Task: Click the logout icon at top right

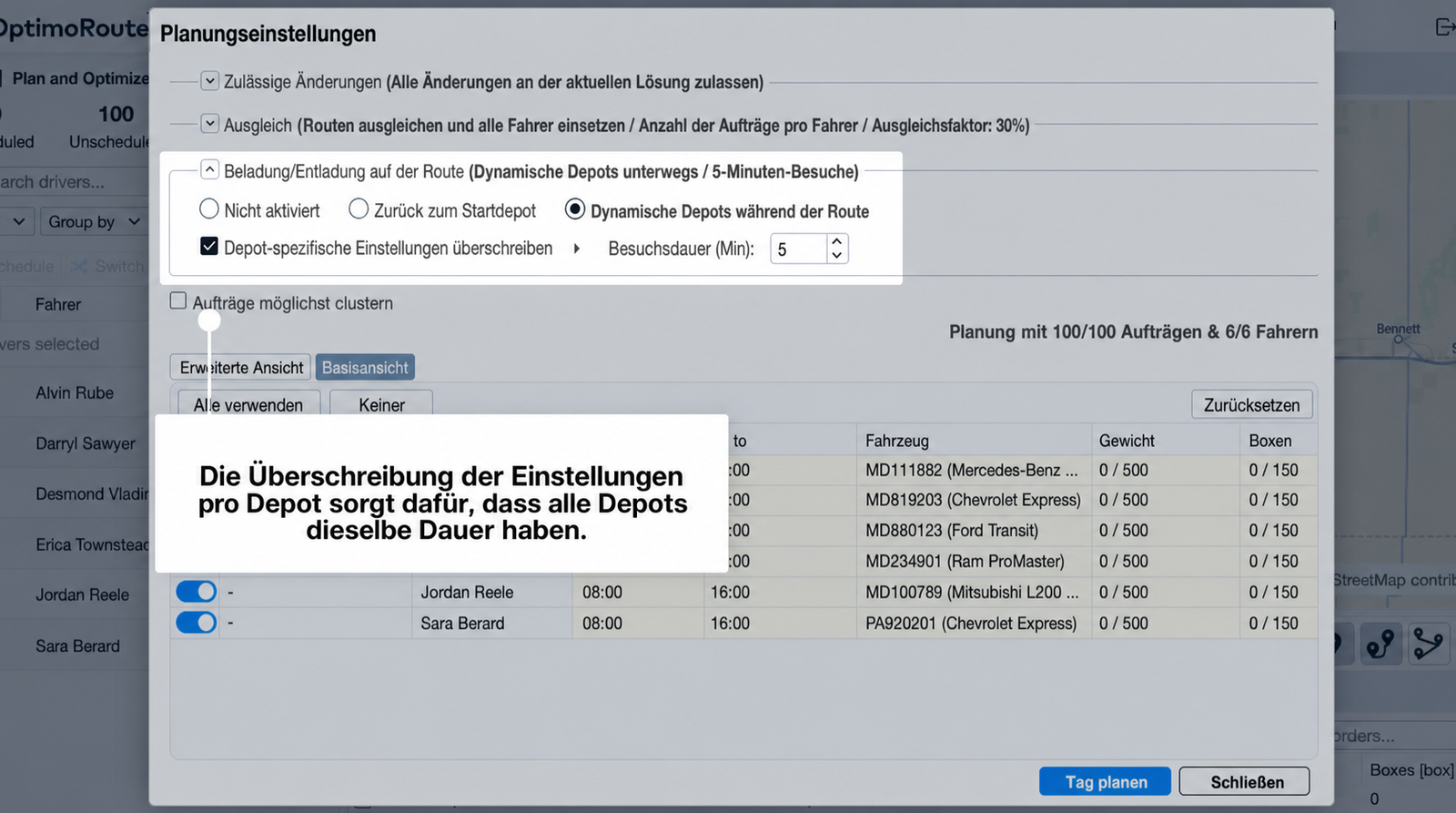Action: coord(1444,27)
